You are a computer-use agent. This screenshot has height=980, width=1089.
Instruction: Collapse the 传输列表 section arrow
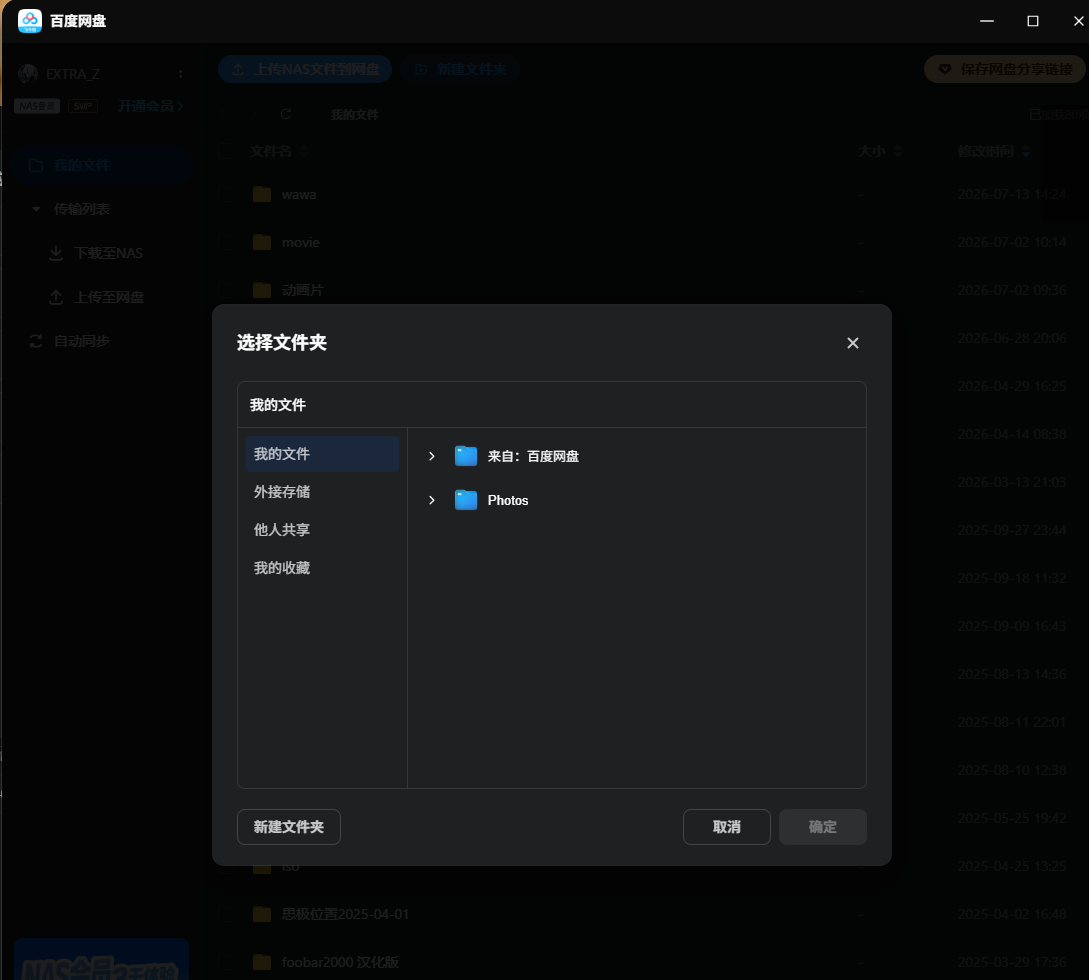[x=36, y=209]
